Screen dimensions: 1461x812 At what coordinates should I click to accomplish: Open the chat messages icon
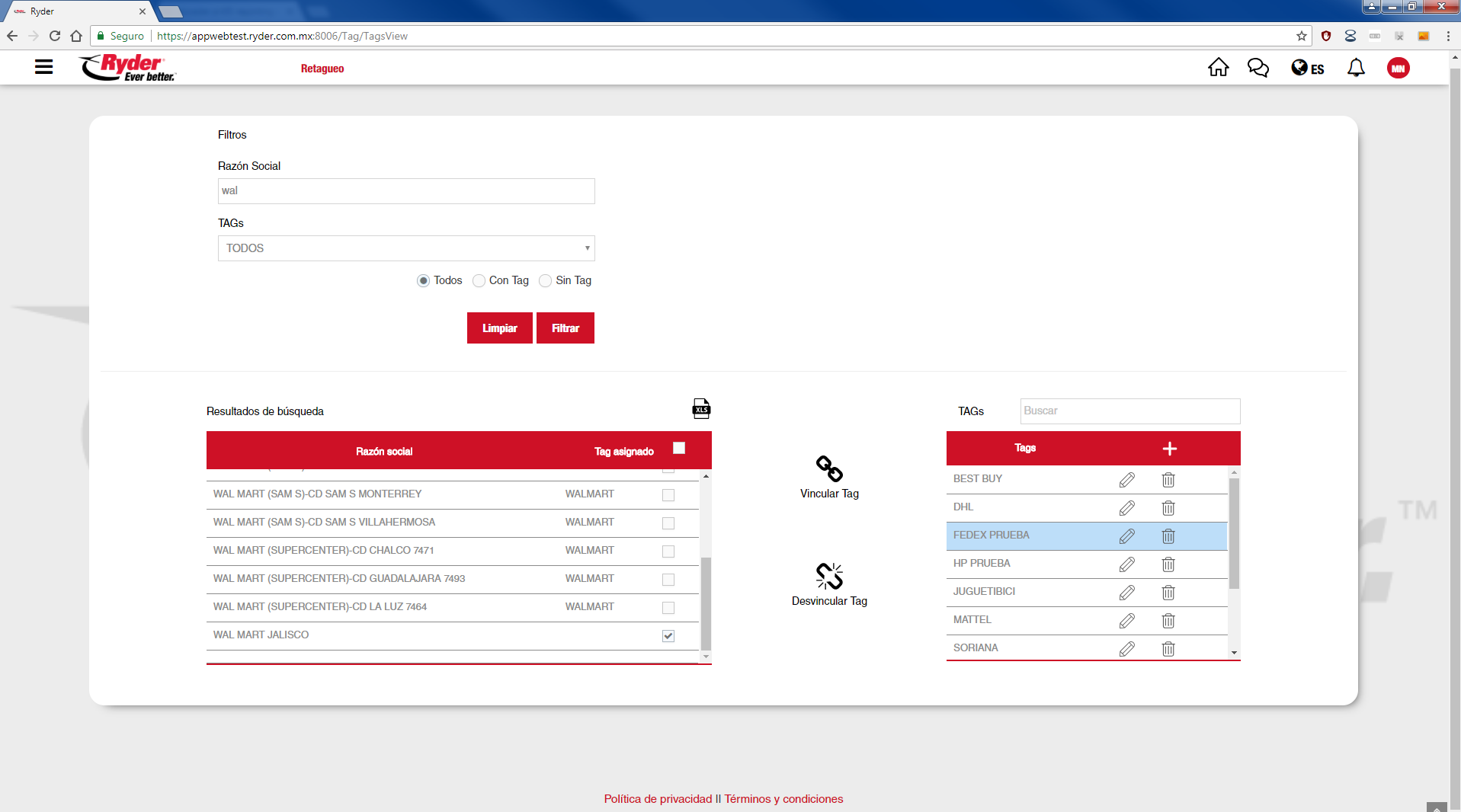coord(1258,68)
